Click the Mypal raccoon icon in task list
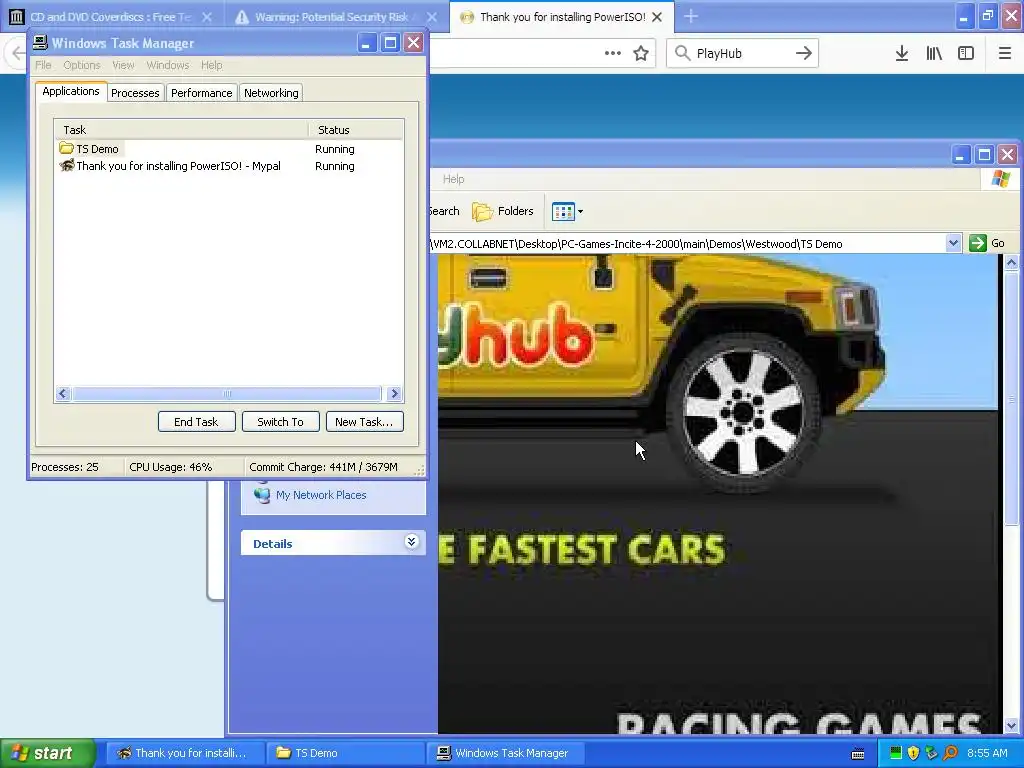1024x768 pixels. [x=67, y=165]
